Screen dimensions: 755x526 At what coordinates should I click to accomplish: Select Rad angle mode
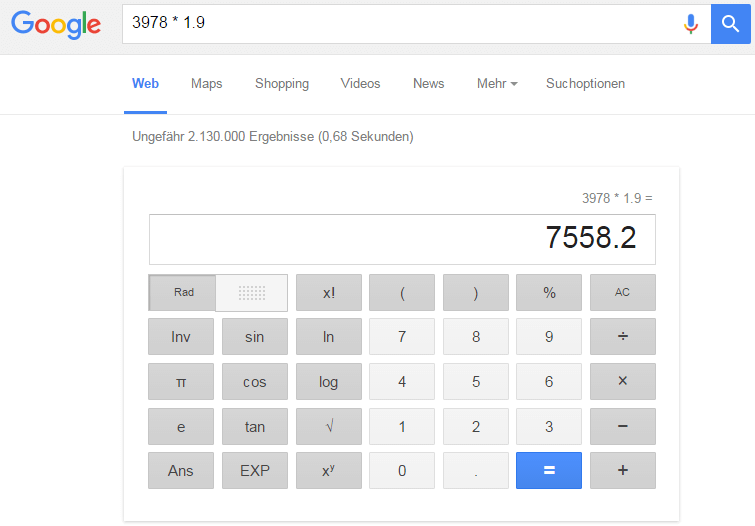[x=183, y=292]
